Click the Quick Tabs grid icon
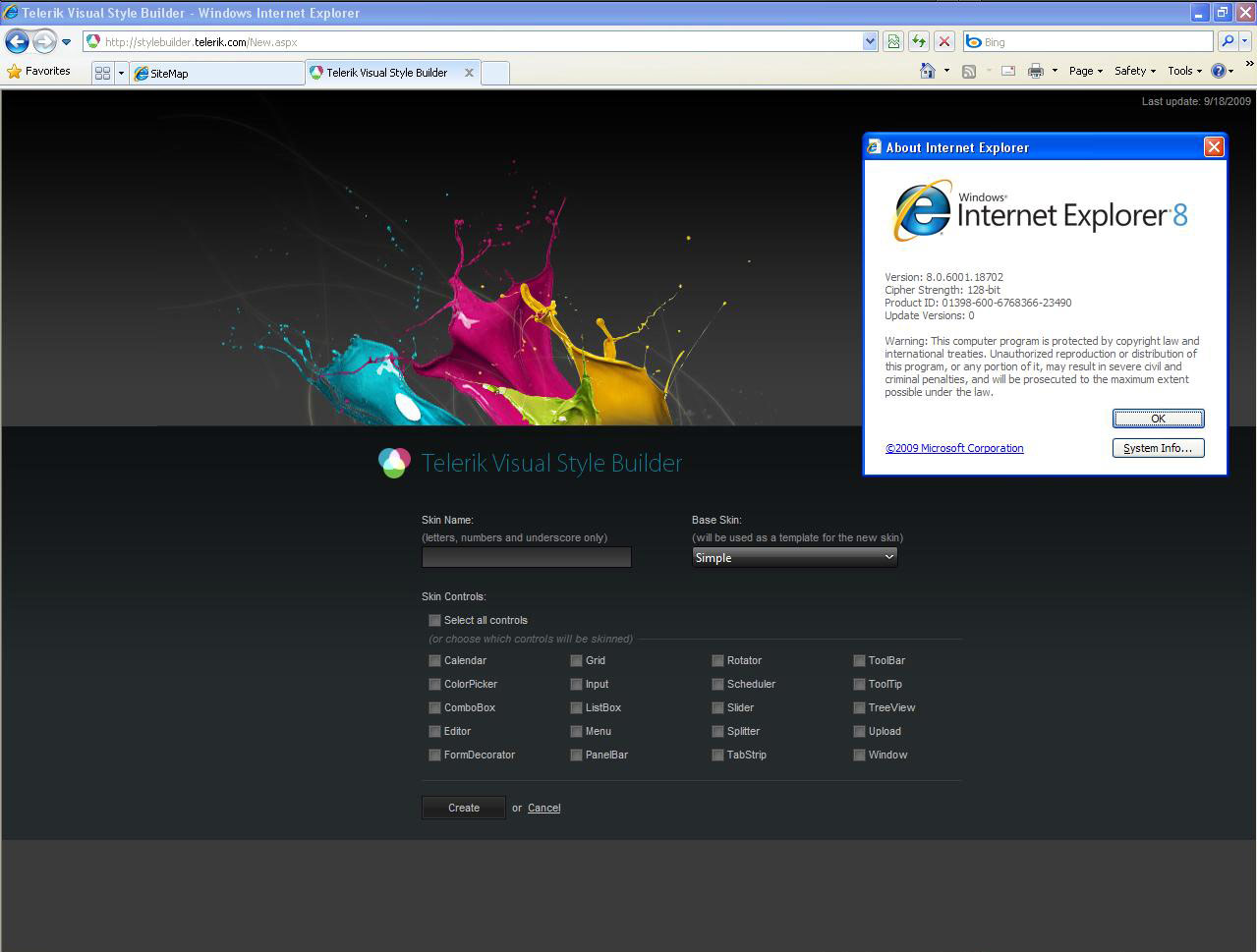 (102, 73)
